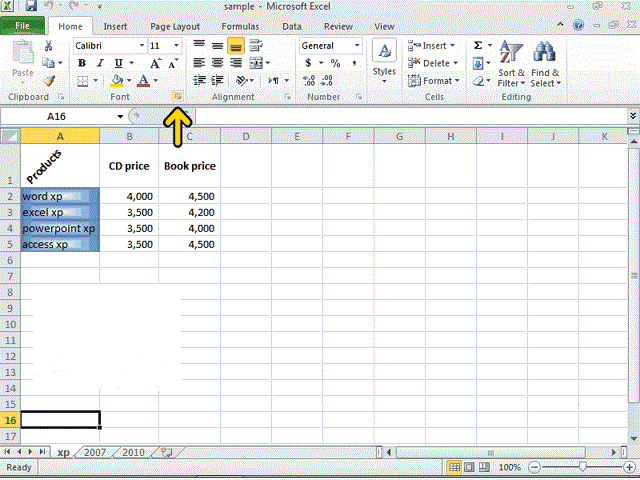Screen dimensions: 640x480
Task: Click the Merge & Center icon
Action: 256,63
